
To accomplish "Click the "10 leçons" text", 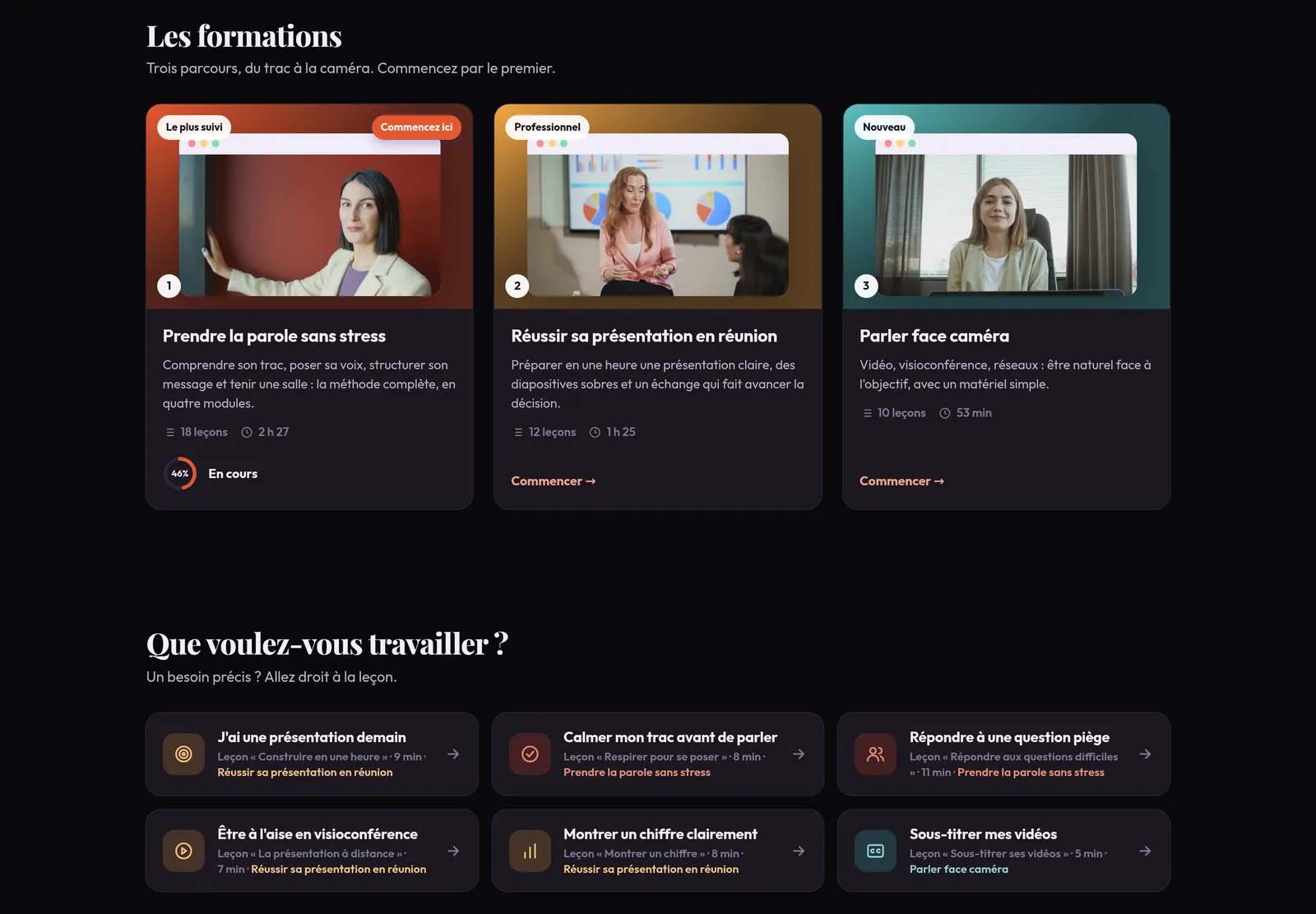I will (x=901, y=413).
